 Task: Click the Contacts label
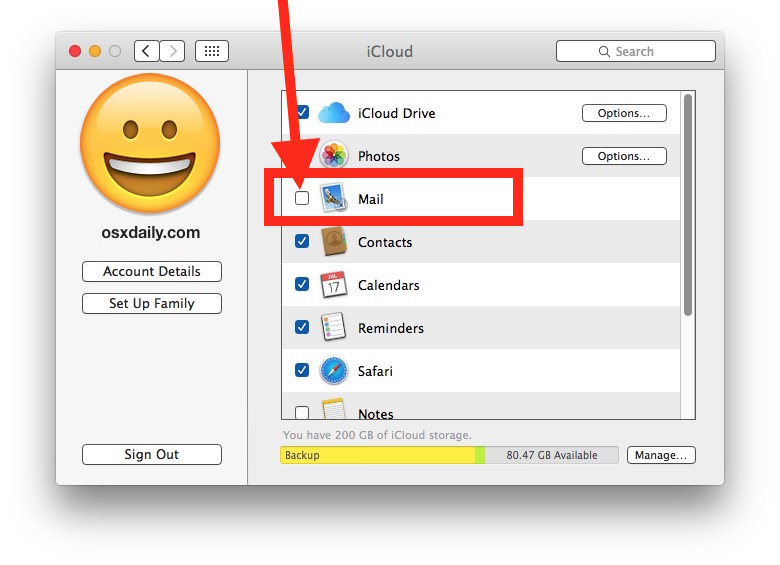[385, 242]
